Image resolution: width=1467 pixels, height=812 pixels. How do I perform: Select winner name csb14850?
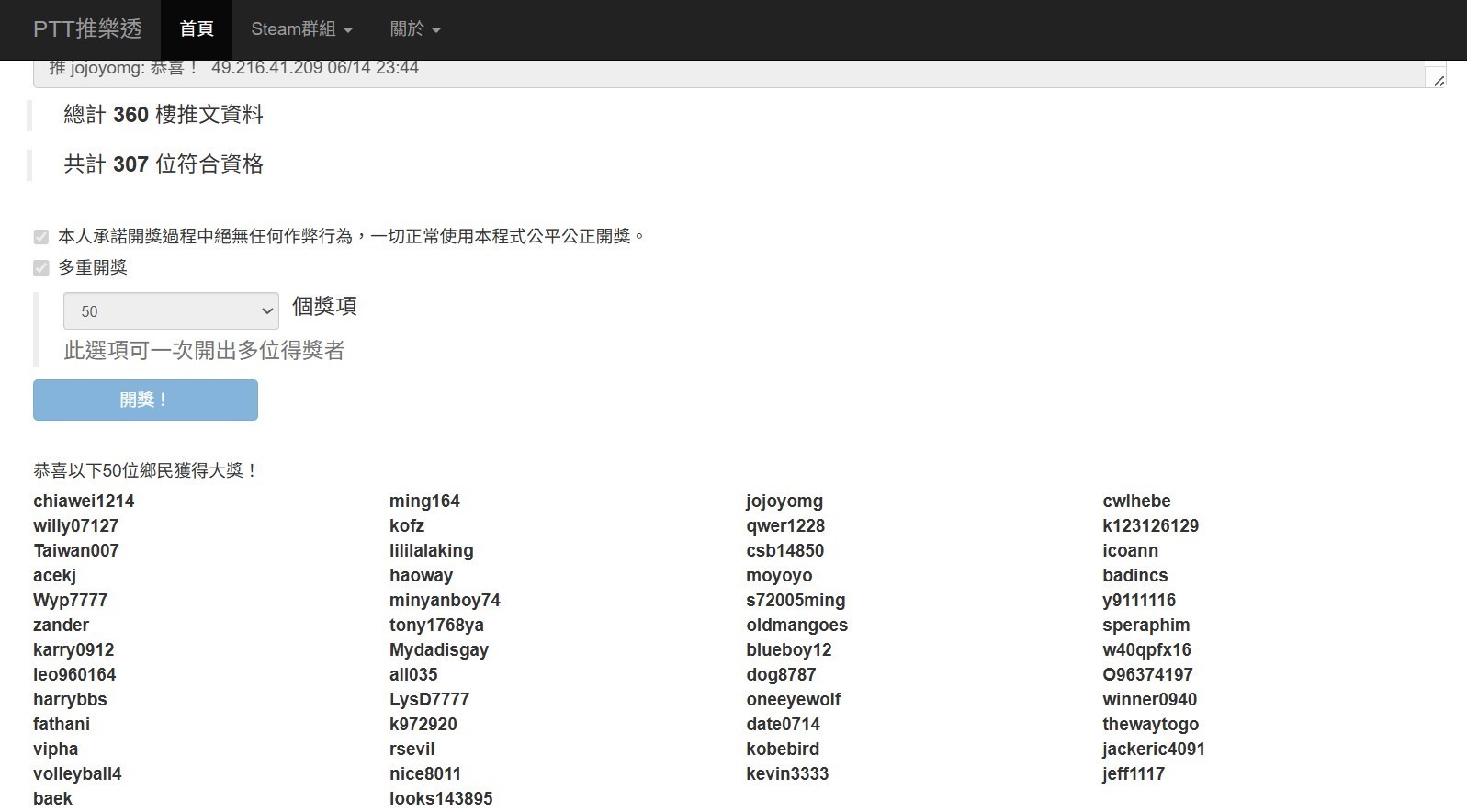(785, 551)
